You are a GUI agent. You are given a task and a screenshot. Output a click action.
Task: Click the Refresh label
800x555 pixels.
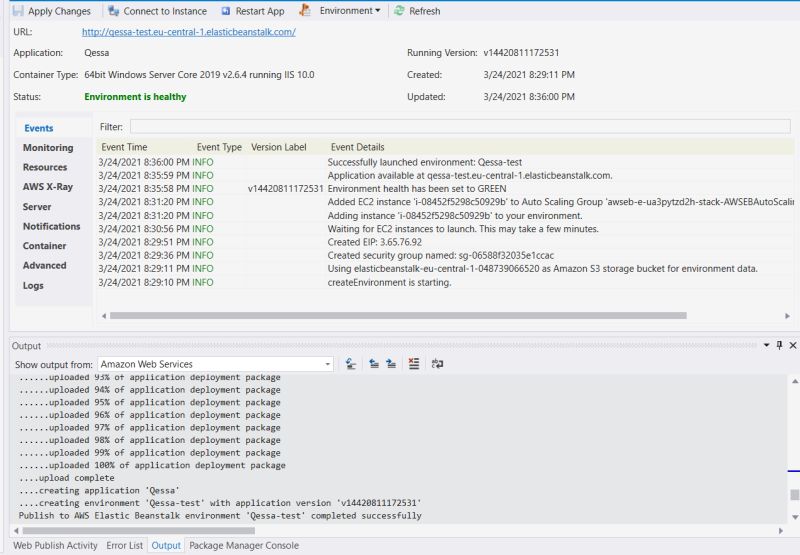pyautogui.click(x=424, y=11)
